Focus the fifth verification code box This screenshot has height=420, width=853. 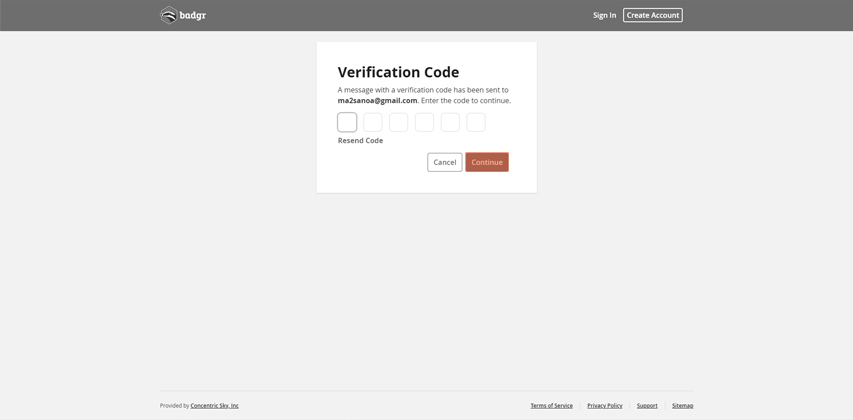coord(450,122)
